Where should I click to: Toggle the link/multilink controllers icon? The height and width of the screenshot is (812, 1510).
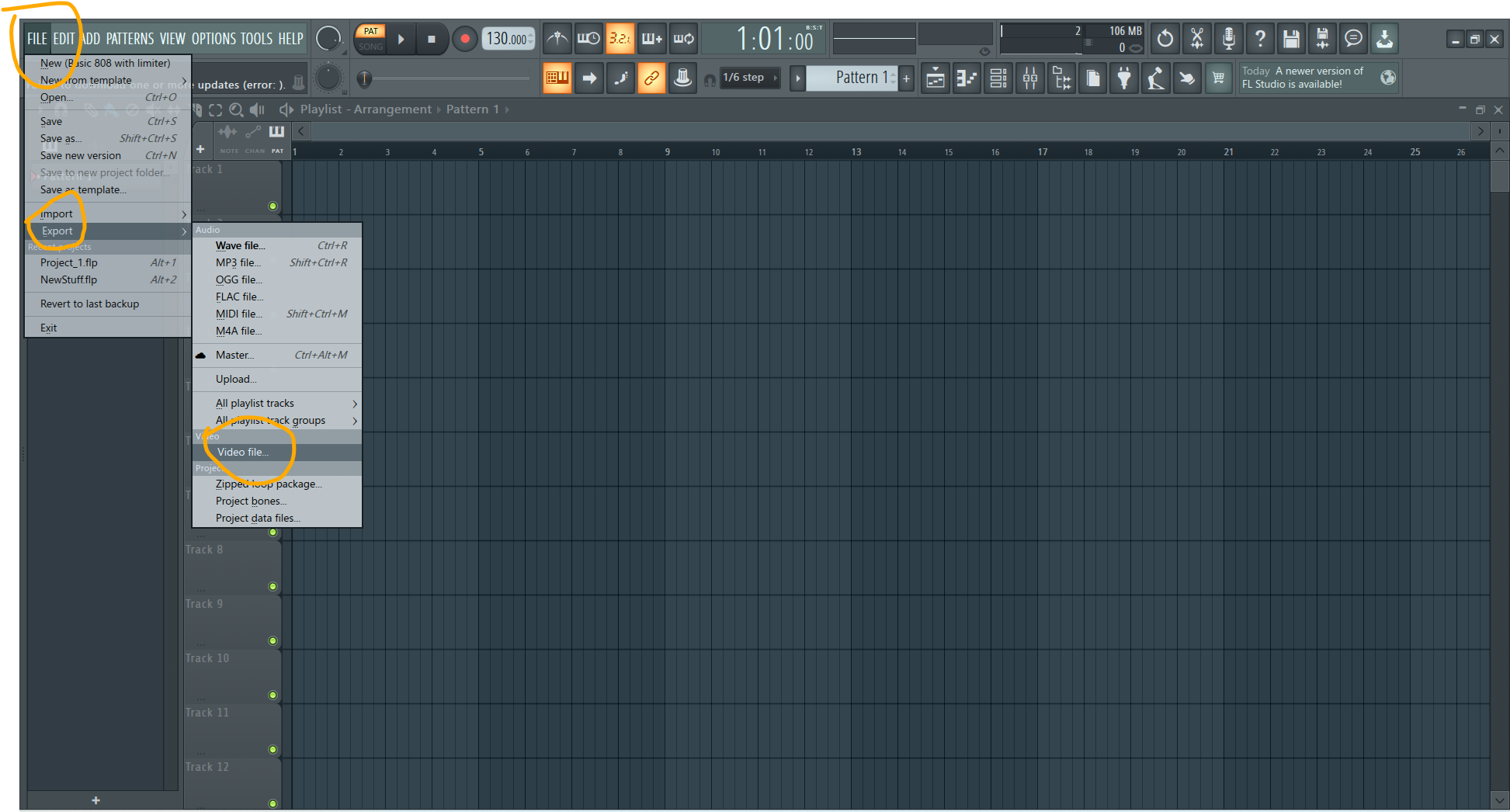pyautogui.click(x=651, y=78)
